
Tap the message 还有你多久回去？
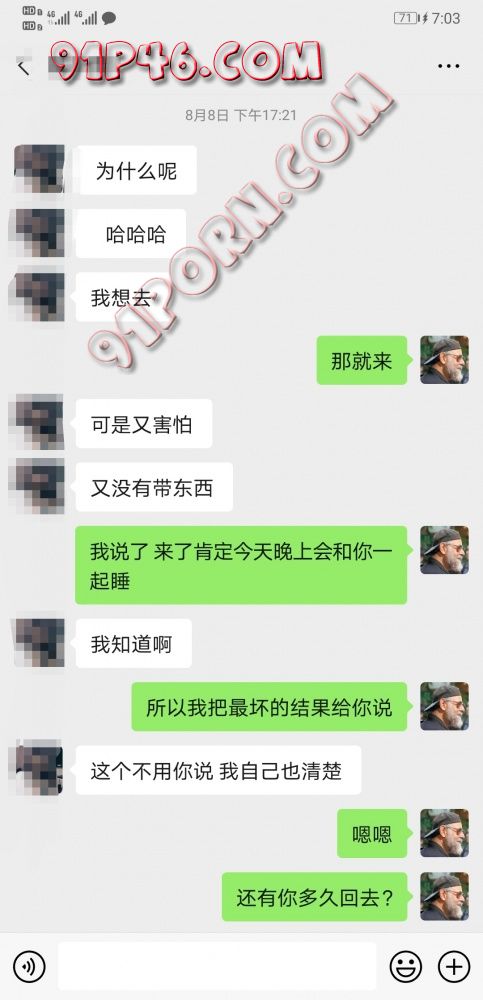tap(315, 897)
